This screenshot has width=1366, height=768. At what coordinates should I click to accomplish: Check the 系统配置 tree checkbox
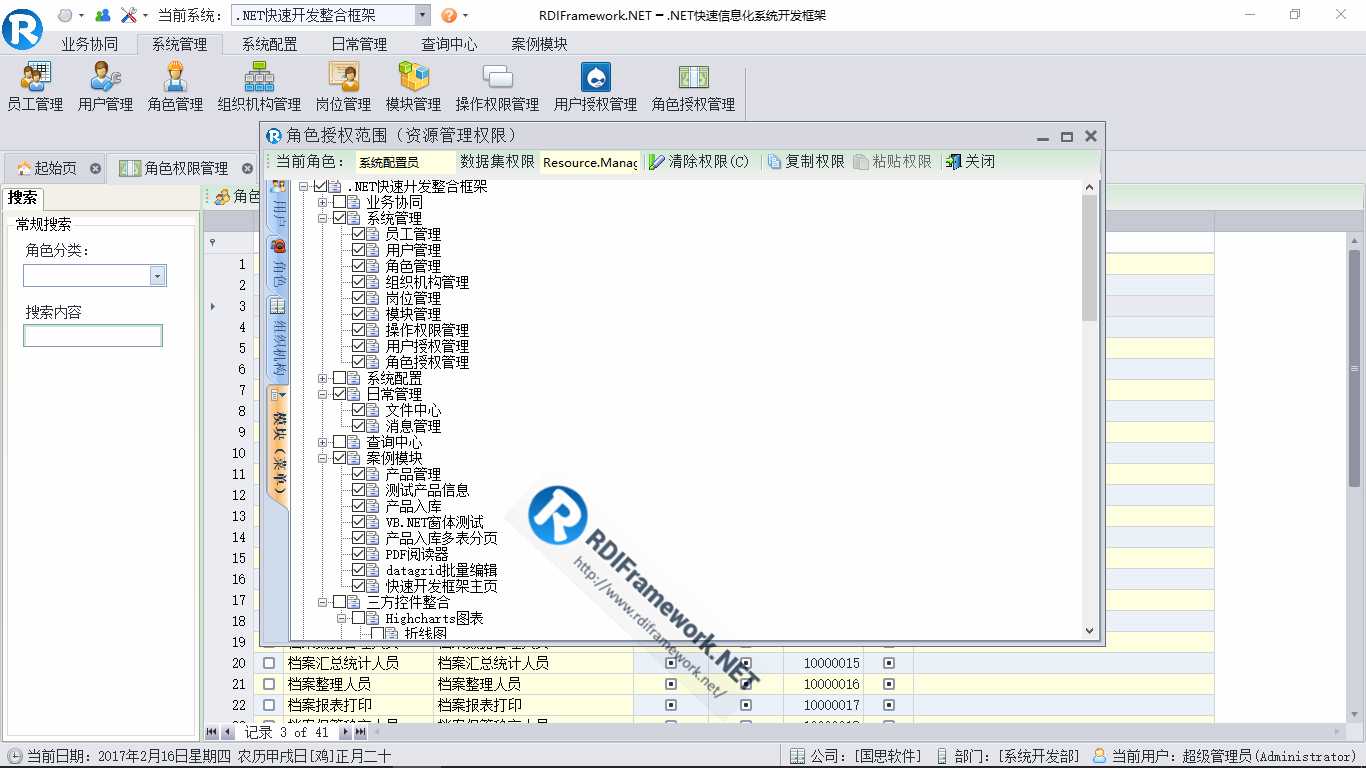pos(339,379)
